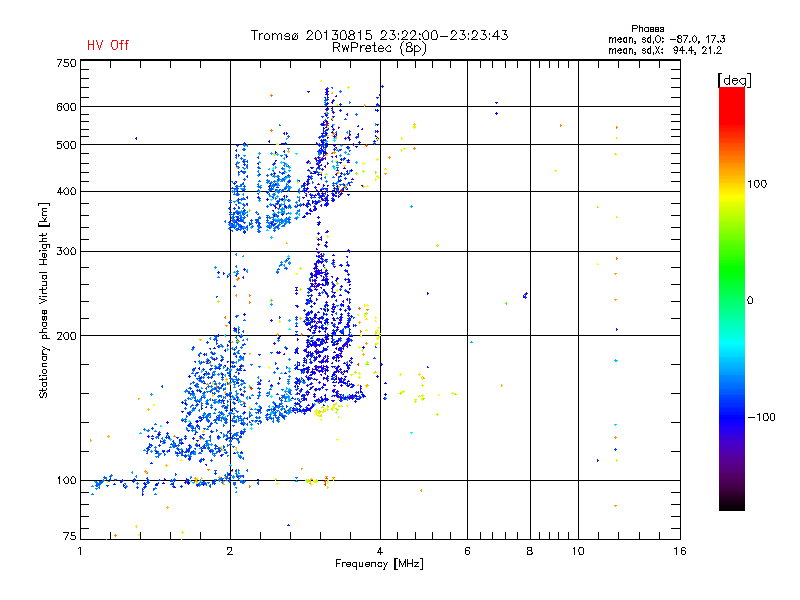
Task: Click the y-axis label '300'
Action: point(66,252)
